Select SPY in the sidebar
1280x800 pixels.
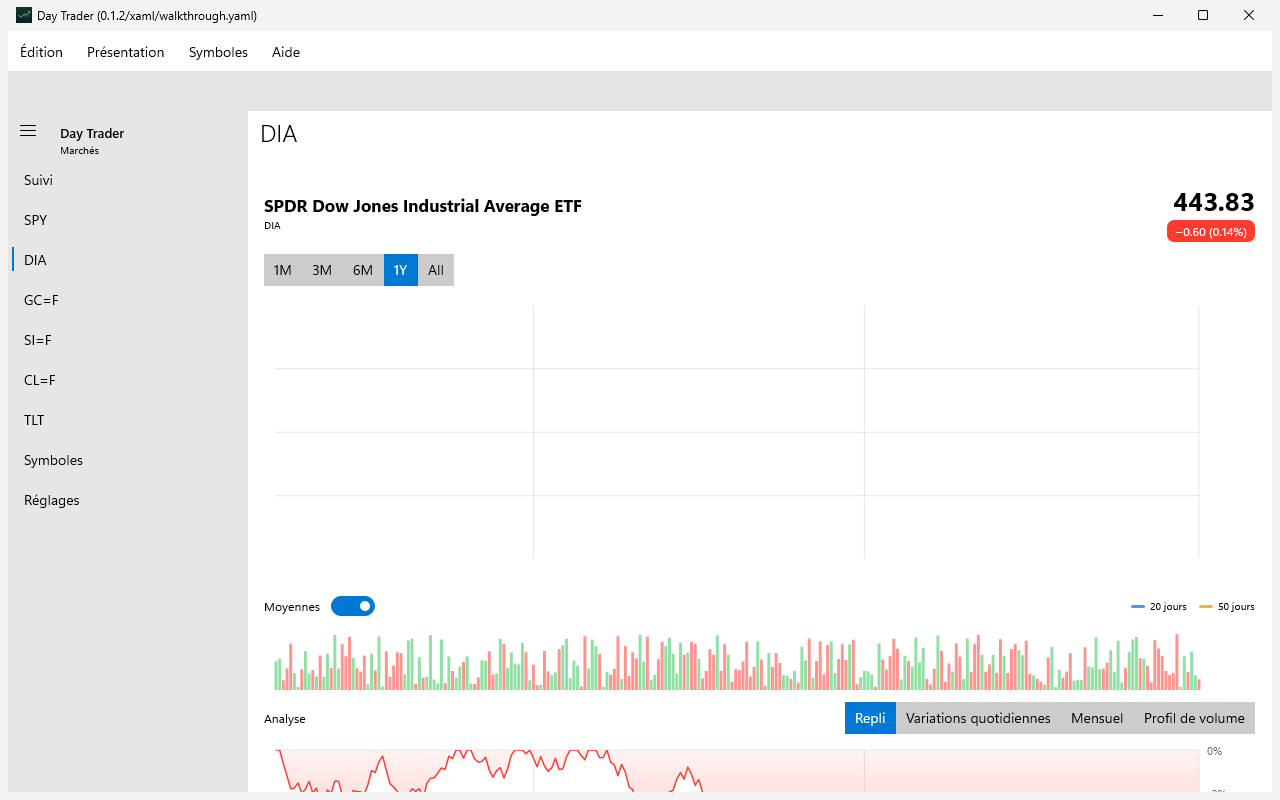click(x=128, y=220)
